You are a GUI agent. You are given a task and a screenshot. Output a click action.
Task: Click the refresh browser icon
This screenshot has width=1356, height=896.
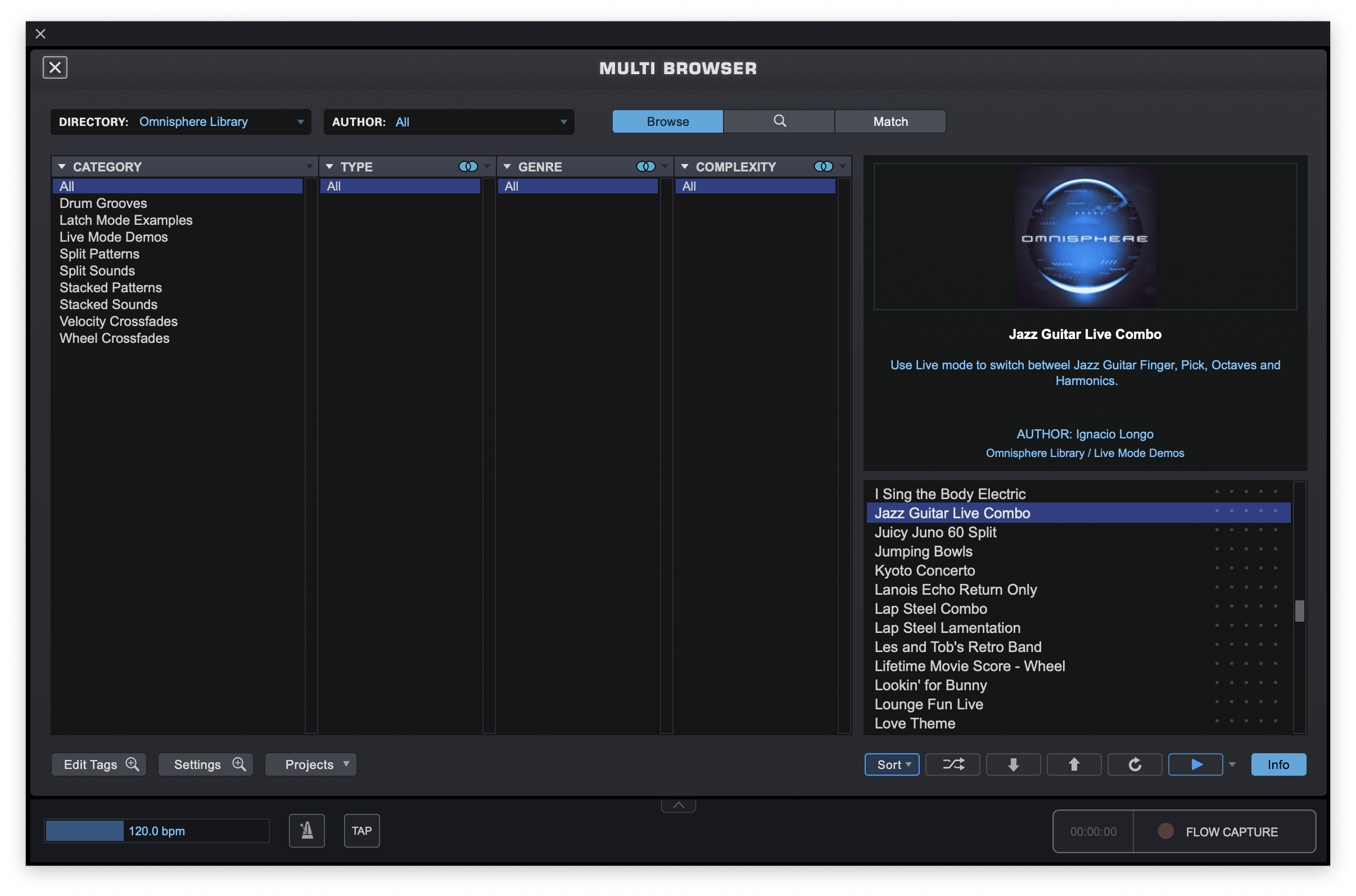coord(1134,764)
